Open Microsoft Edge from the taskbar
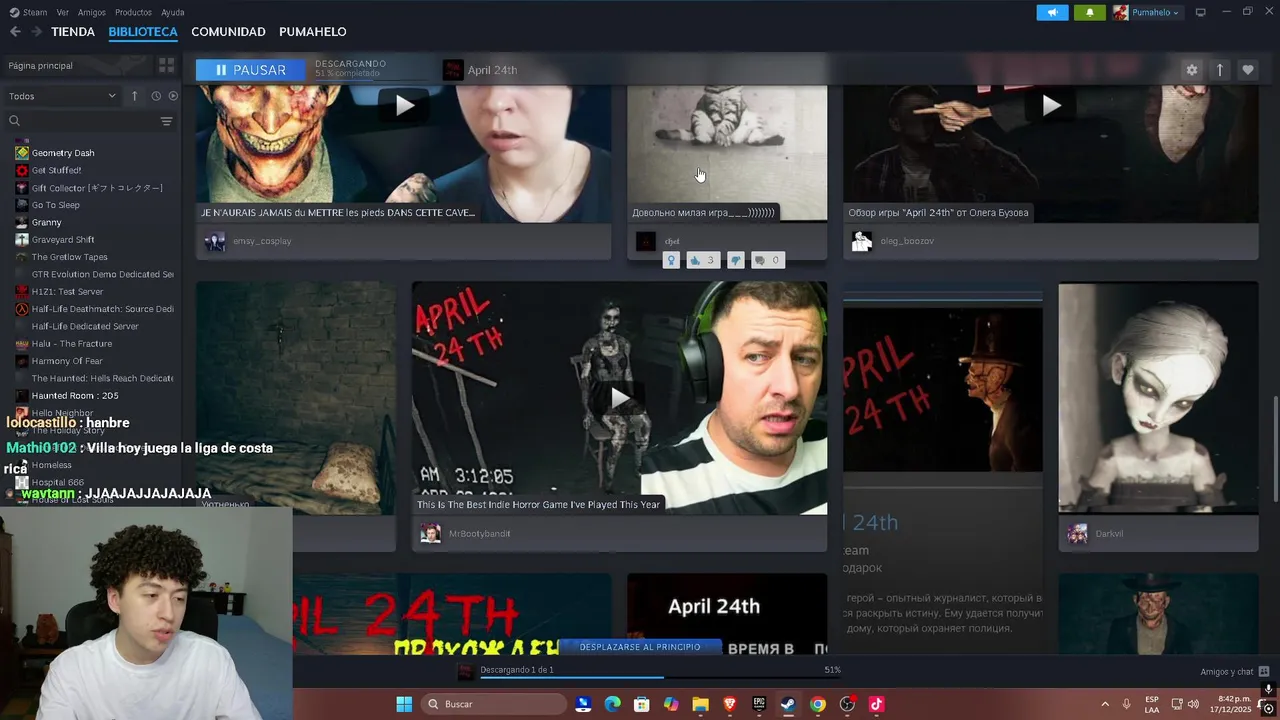This screenshot has width=1280, height=720. pos(612,704)
